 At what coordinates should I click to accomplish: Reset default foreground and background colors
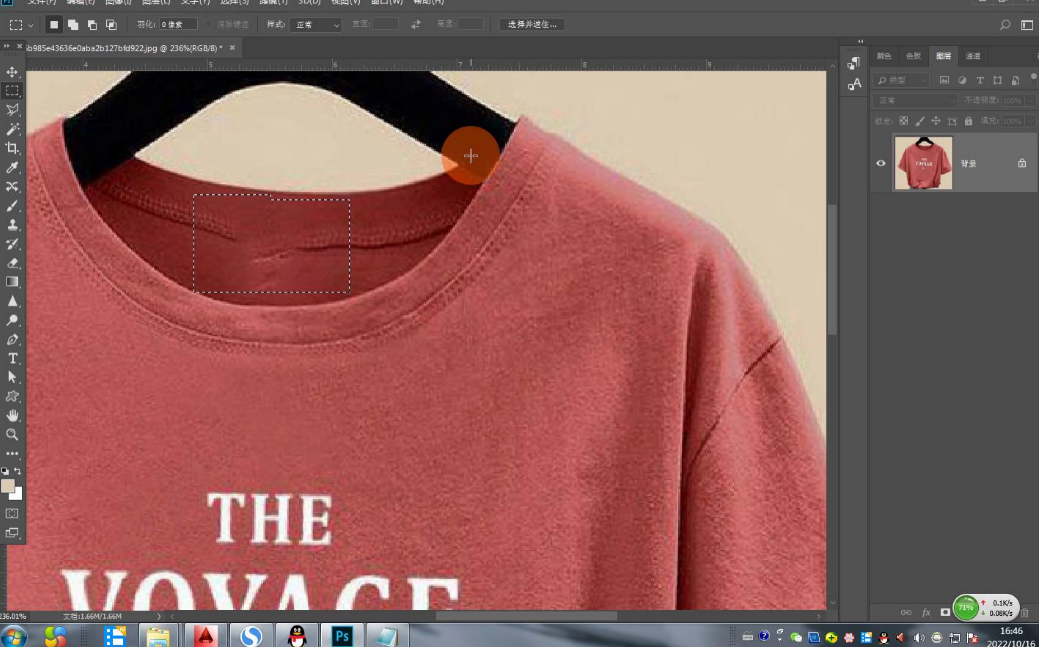tap(5, 471)
